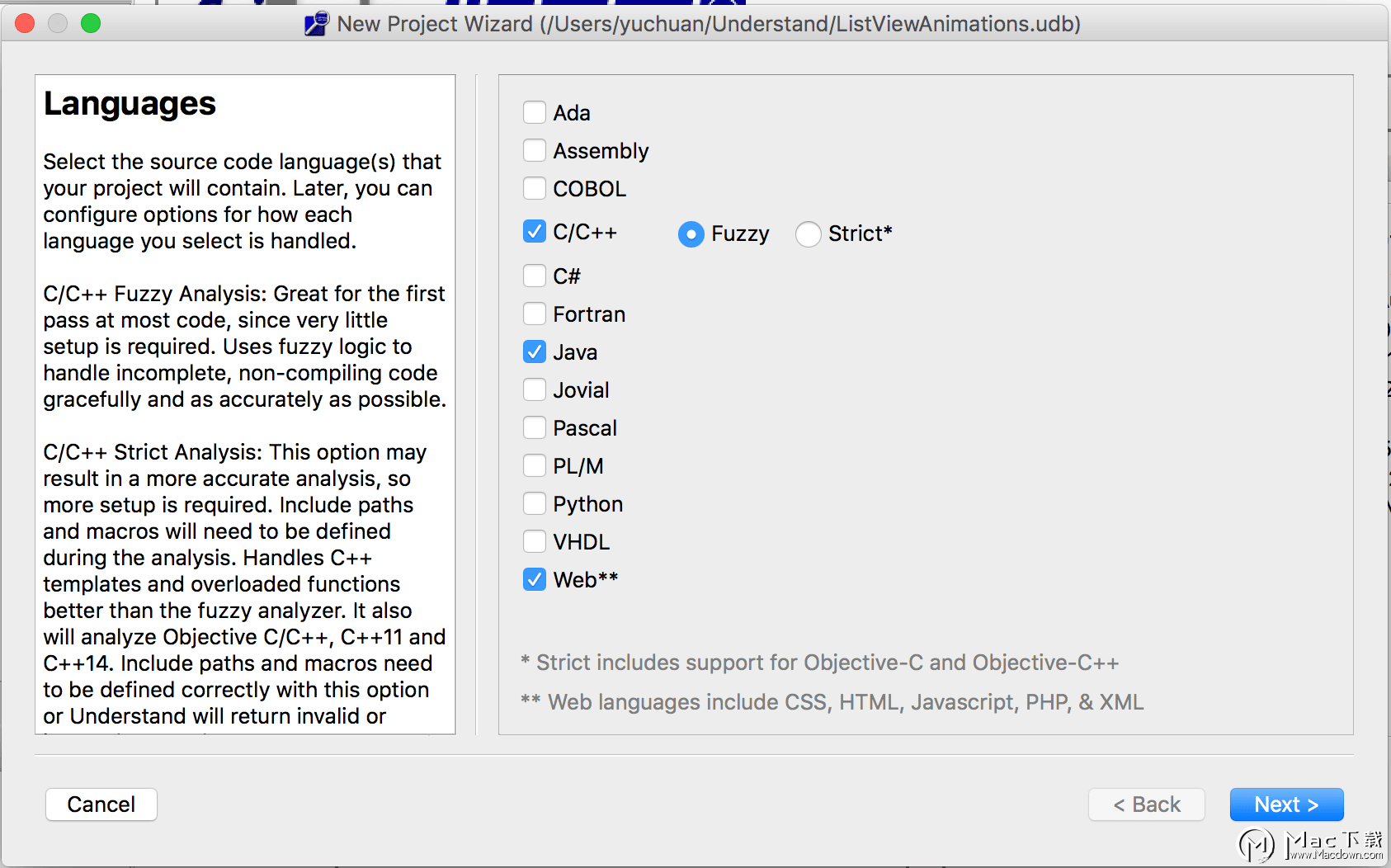Cancel the New Project Wizard
1391x868 pixels.
(x=101, y=804)
